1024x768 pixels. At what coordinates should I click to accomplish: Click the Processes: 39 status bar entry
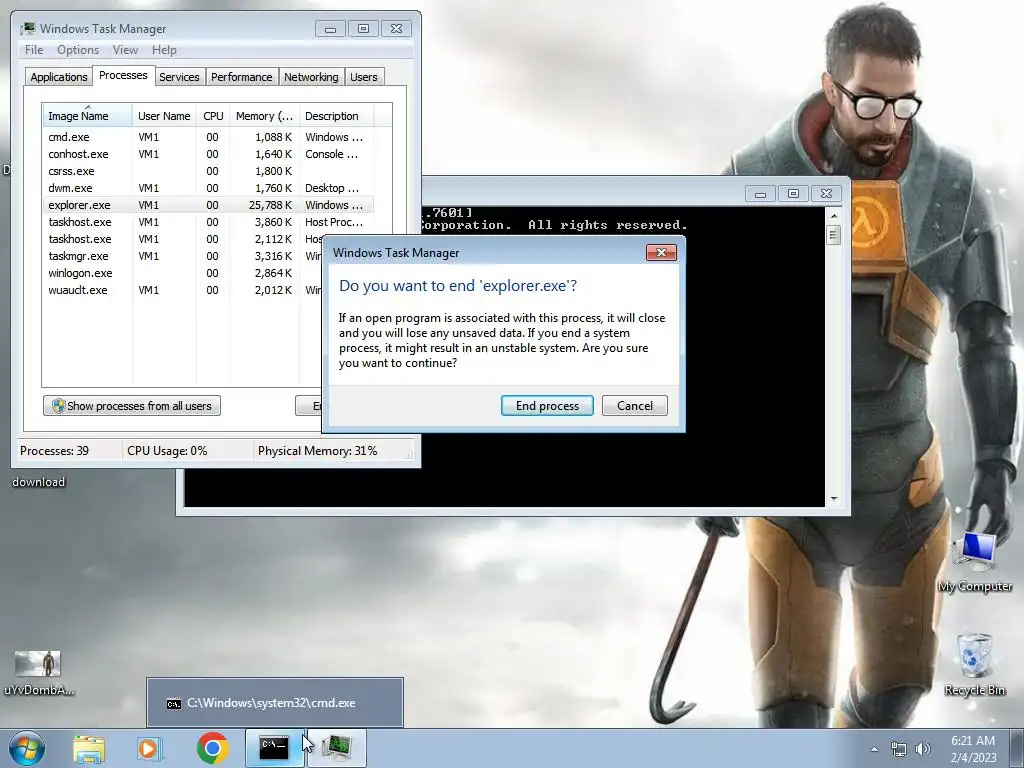[x=54, y=451]
